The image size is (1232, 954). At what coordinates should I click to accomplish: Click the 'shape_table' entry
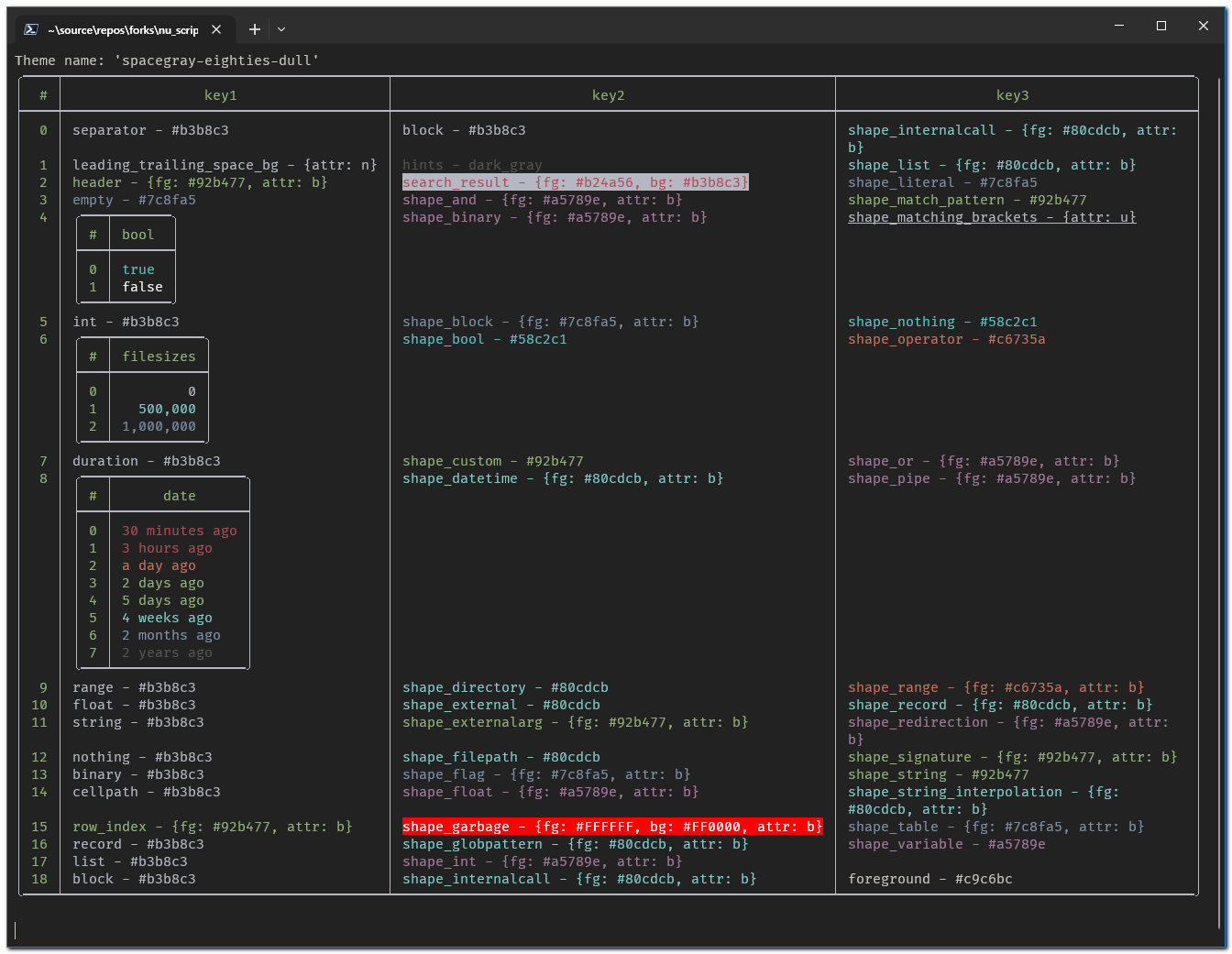(x=996, y=827)
